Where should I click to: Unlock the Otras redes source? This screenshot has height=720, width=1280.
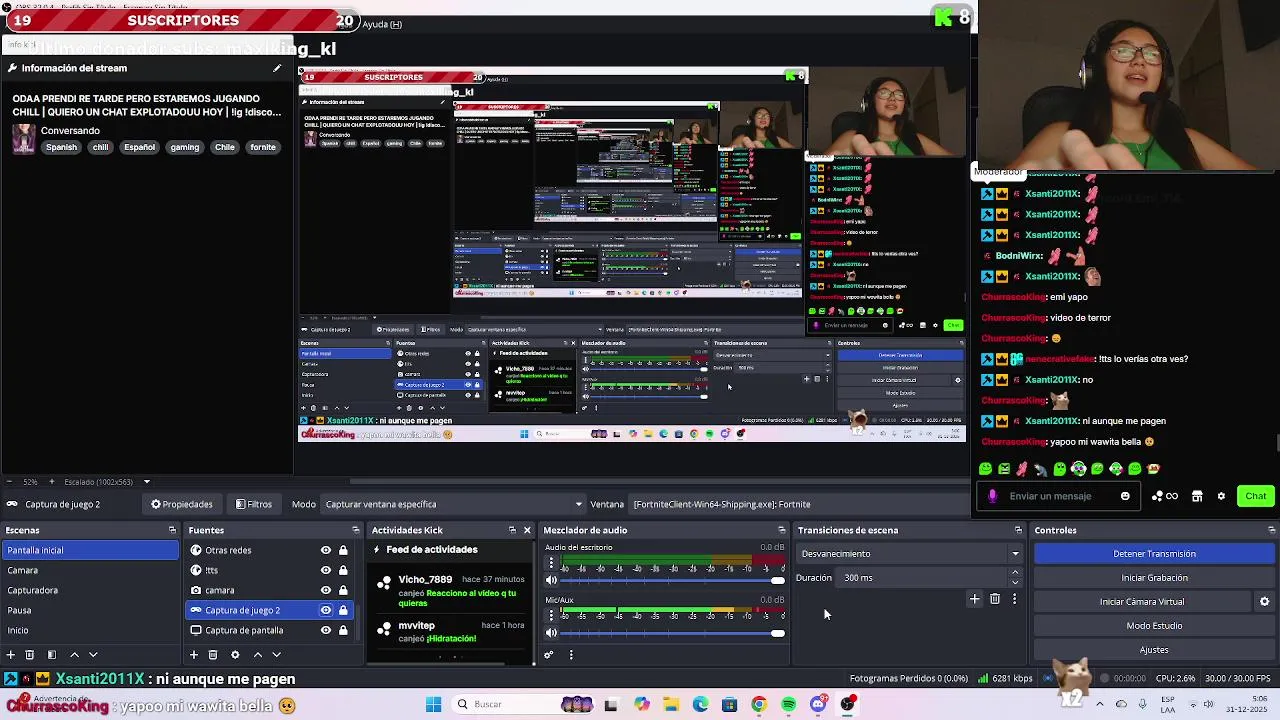343,550
